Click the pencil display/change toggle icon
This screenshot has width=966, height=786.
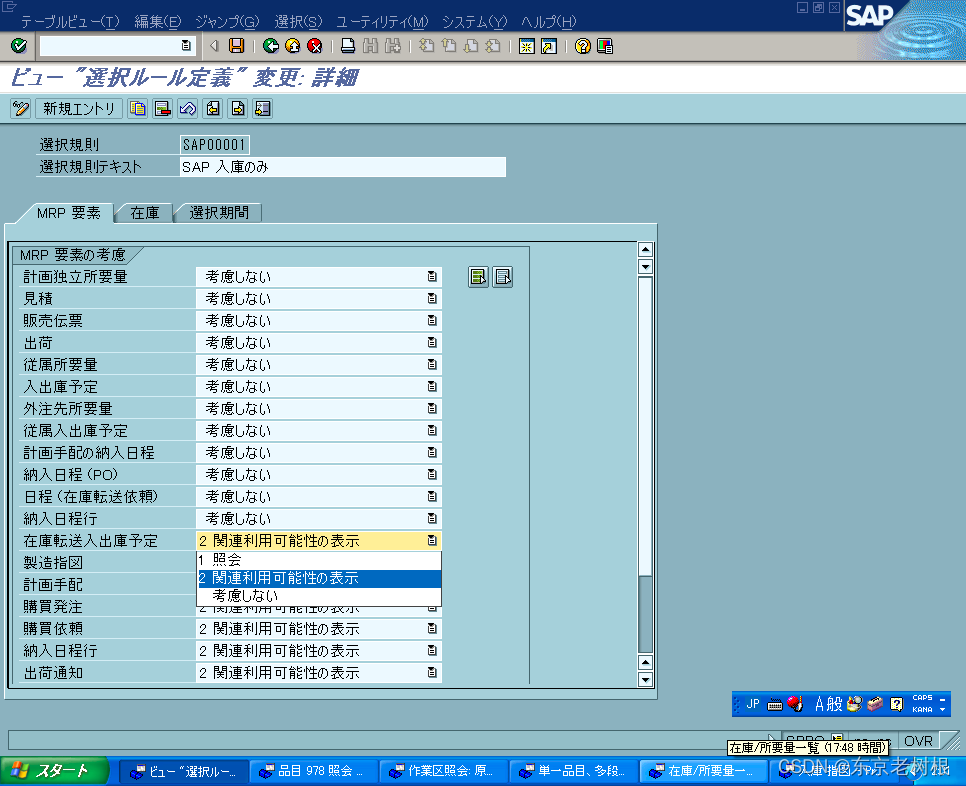pos(20,108)
